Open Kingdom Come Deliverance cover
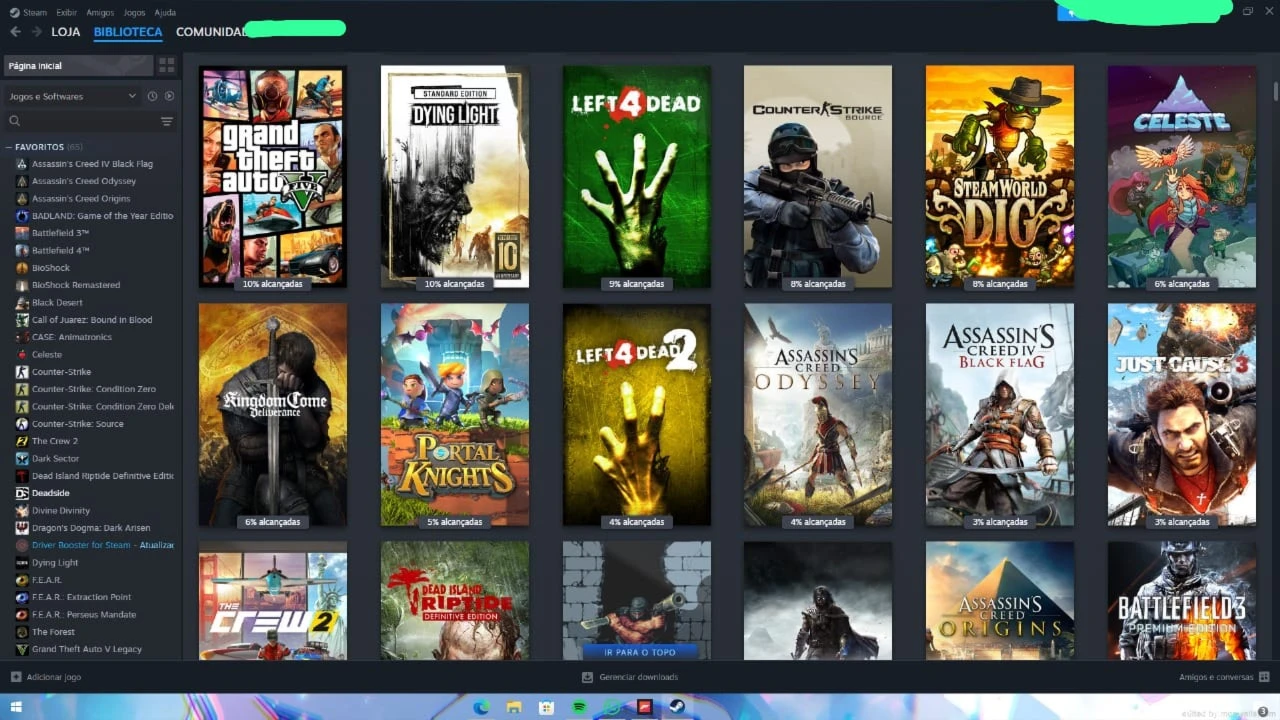The width and height of the screenshot is (1280, 720). (273, 415)
